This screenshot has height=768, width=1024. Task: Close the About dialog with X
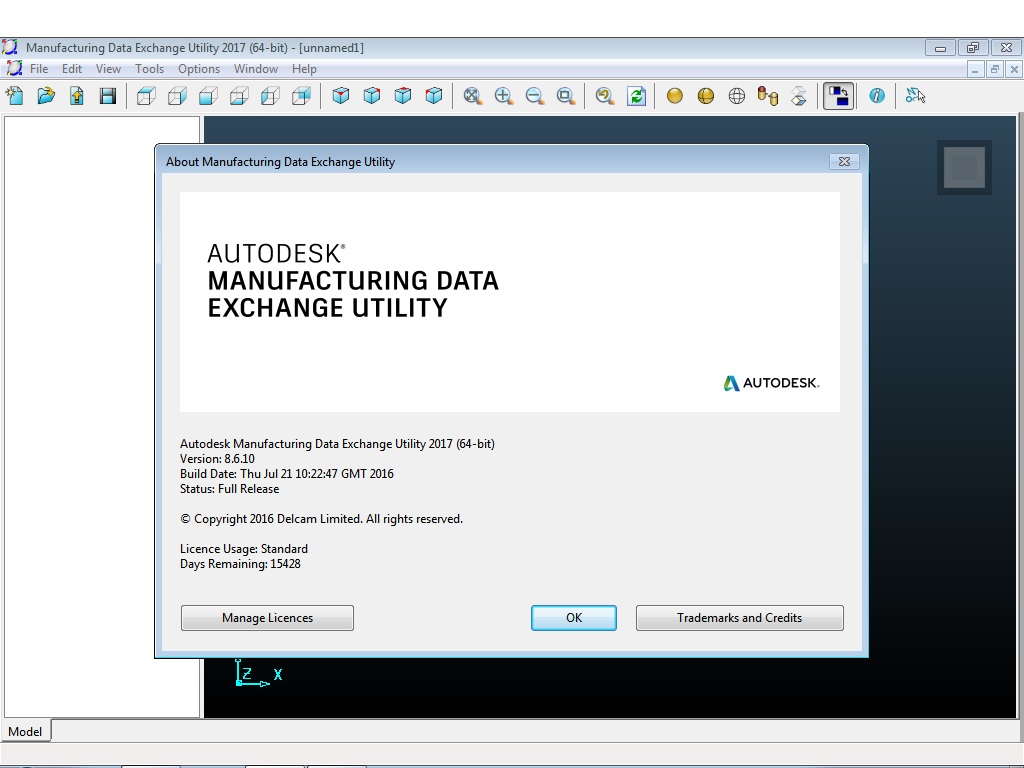pyautogui.click(x=844, y=161)
